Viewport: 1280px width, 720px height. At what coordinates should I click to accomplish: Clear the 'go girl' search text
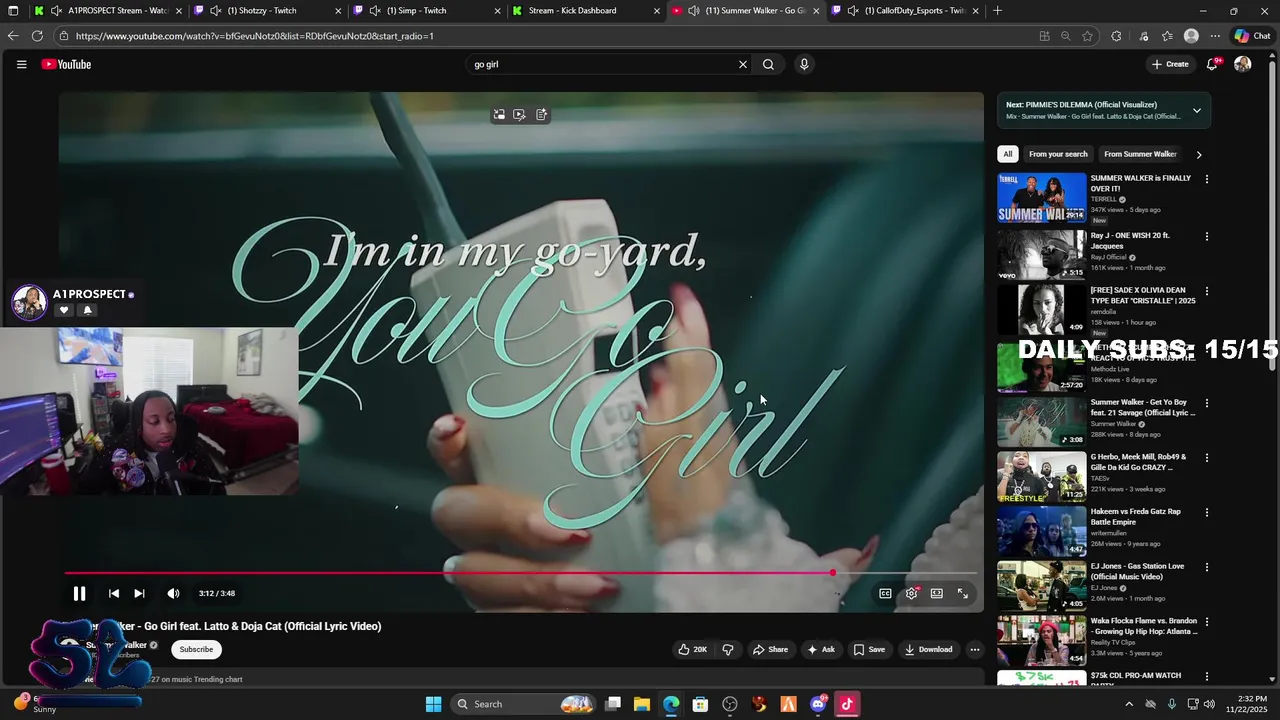point(742,64)
